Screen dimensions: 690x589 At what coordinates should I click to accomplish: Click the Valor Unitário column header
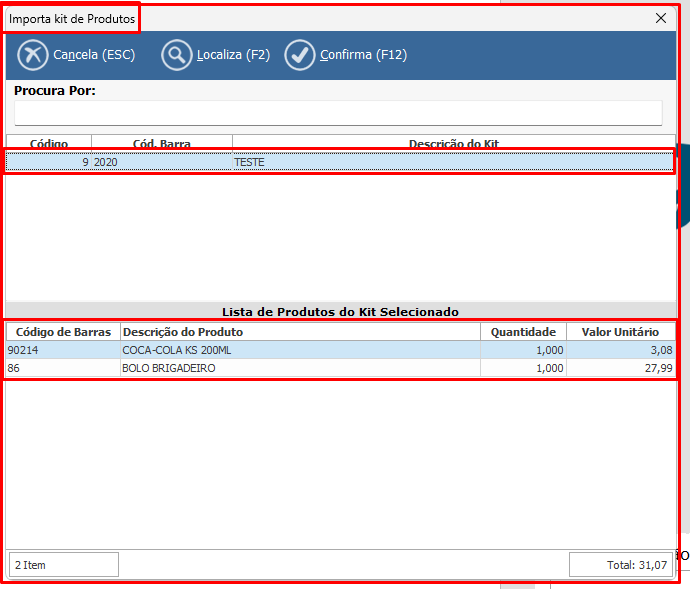coord(620,332)
